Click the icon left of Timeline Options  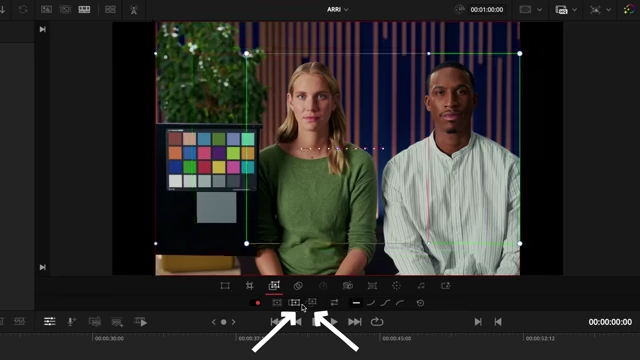click(x=20, y=322)
